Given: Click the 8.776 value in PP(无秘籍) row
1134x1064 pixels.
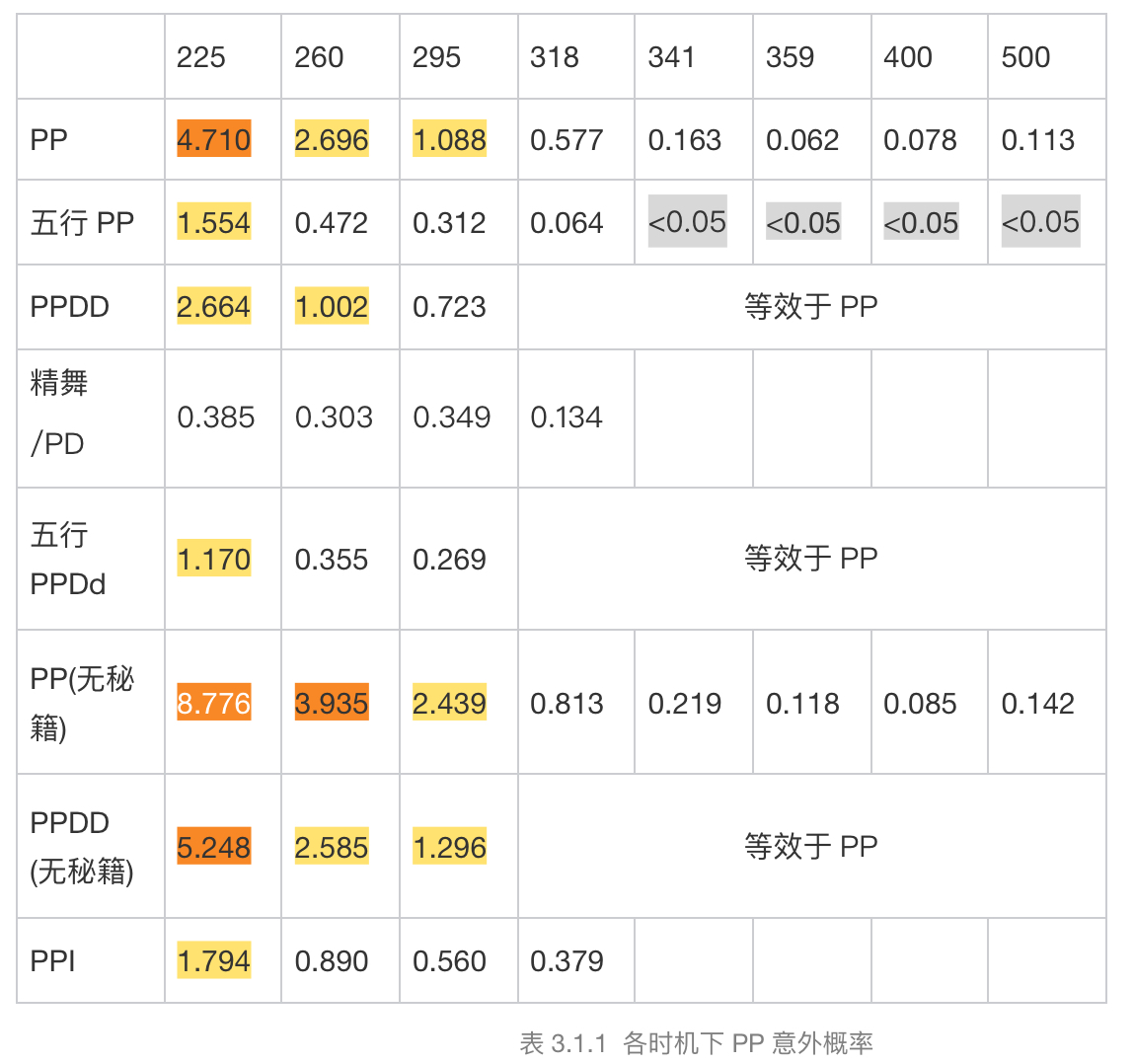Looking at the screenshot, I should pos(213,704).
